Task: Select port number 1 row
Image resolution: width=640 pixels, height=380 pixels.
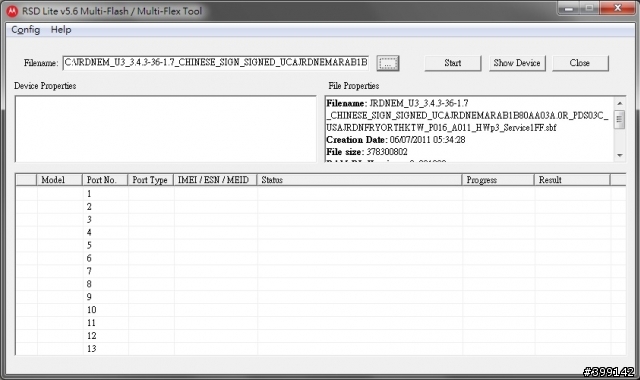Action: coord(320,193)
